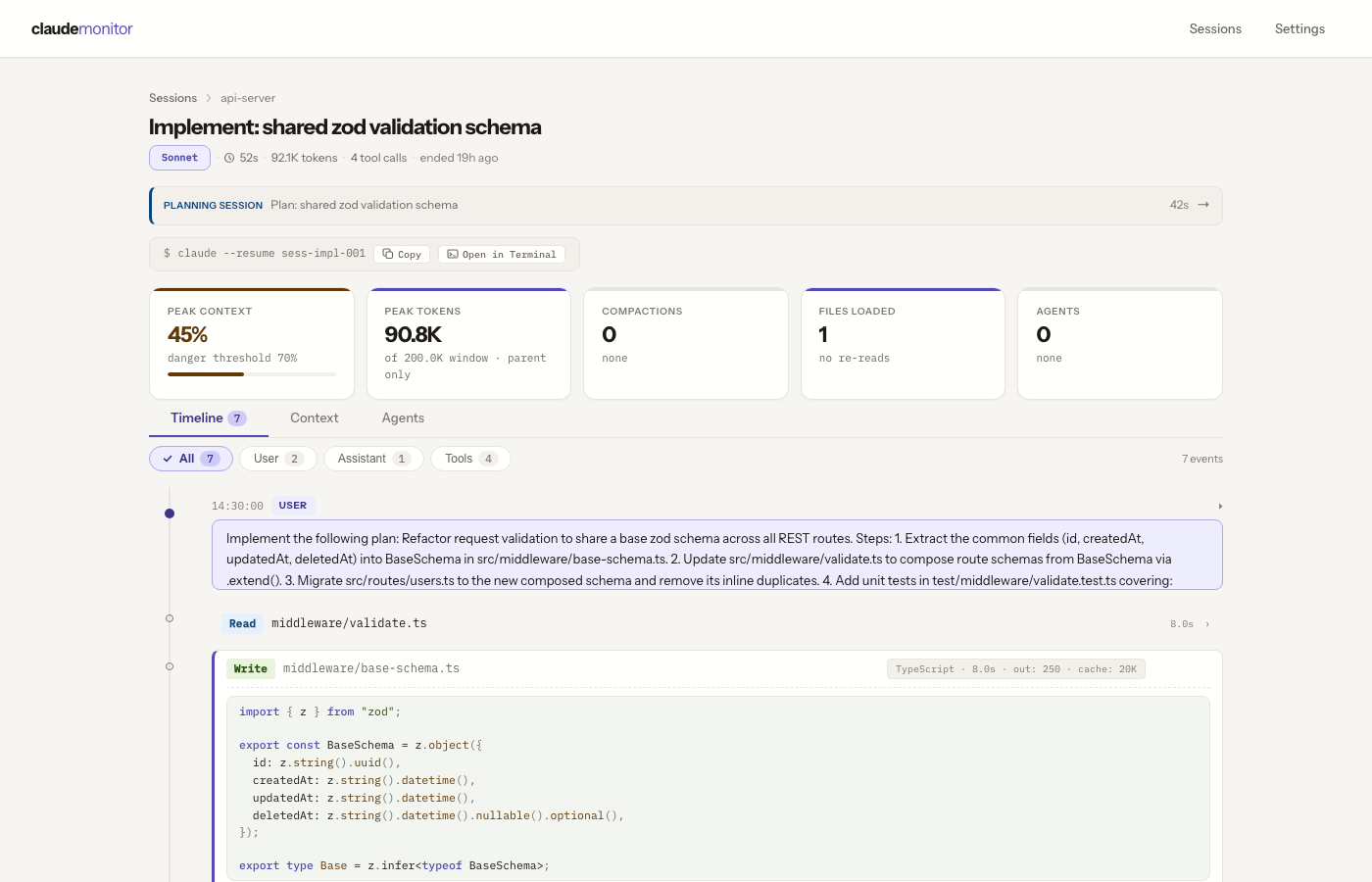Click the Read tool badge
This screenshot has width=1372, height=882.
242,624
